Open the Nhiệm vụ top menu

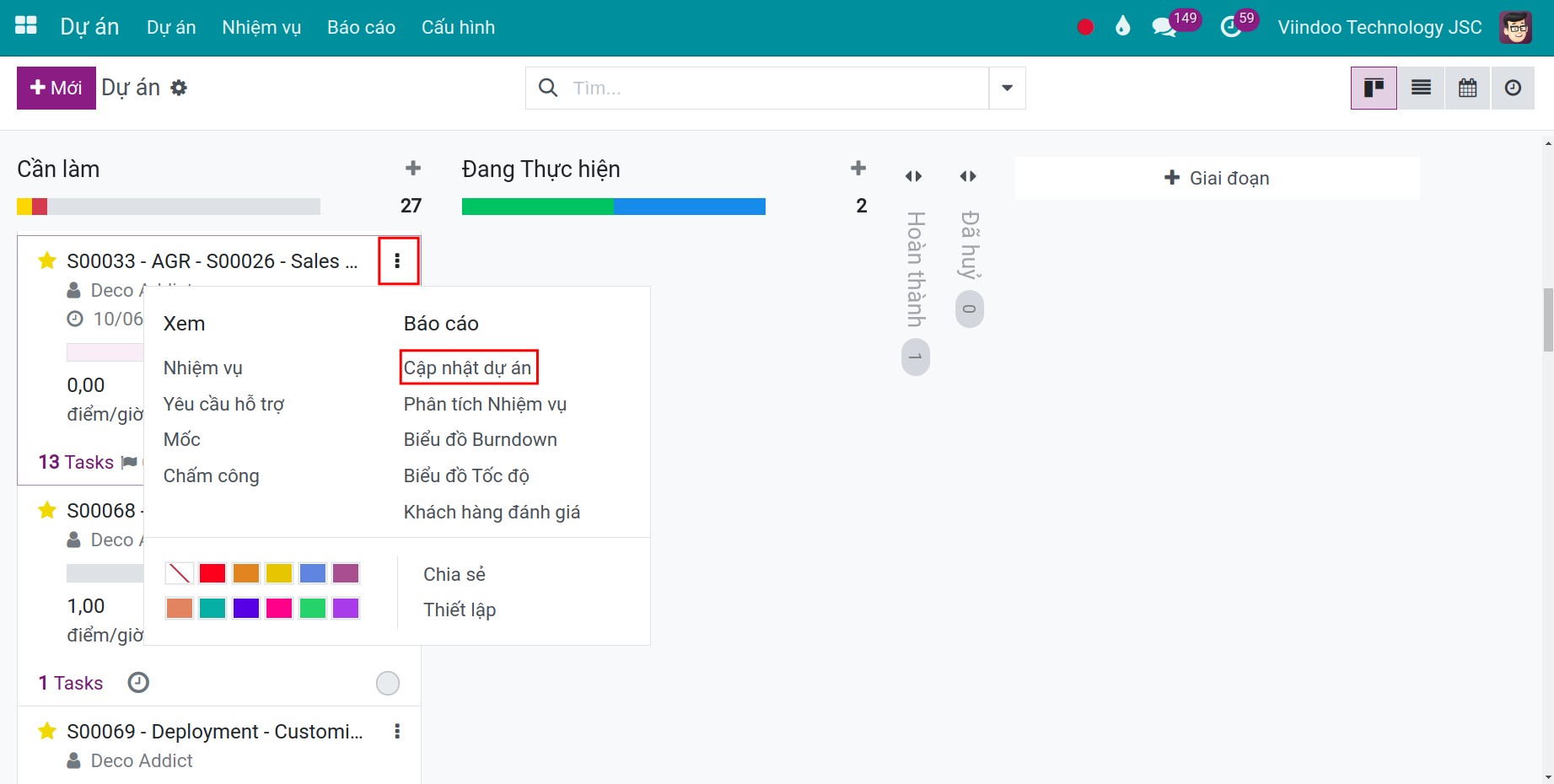[261, 27]
